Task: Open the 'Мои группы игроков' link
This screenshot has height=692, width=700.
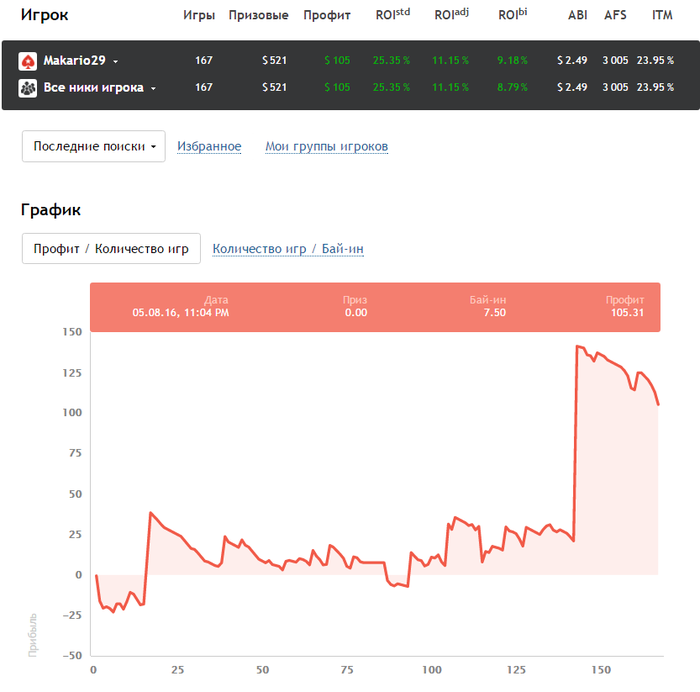Action: click(x=326, y=147)
